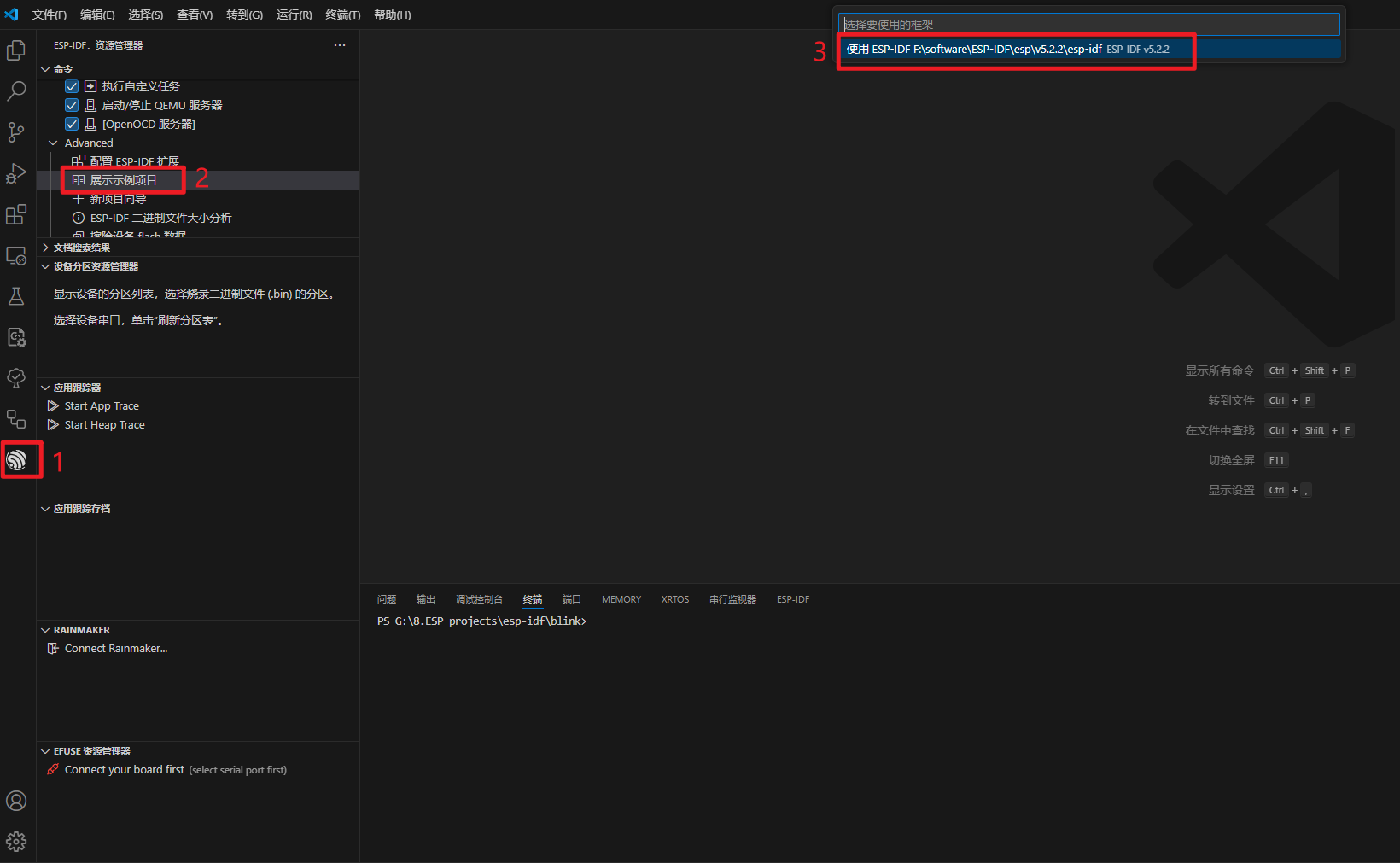Toggle the 执行自定义任务 checkbox
1400x863 pixels.
(x=72, y=86)
